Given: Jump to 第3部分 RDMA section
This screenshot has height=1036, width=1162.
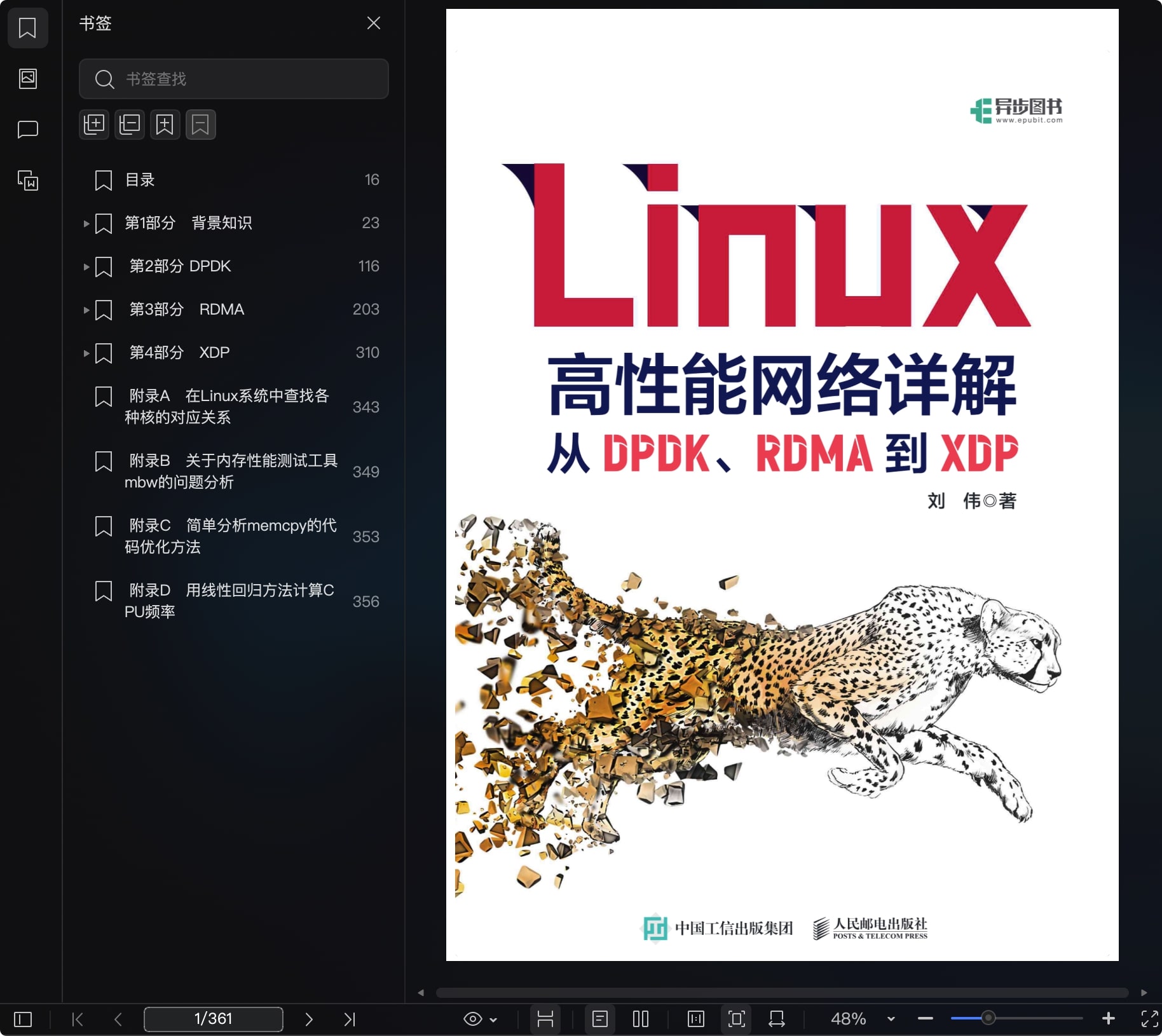Looking at the screenshot, I should click(187, 310).
